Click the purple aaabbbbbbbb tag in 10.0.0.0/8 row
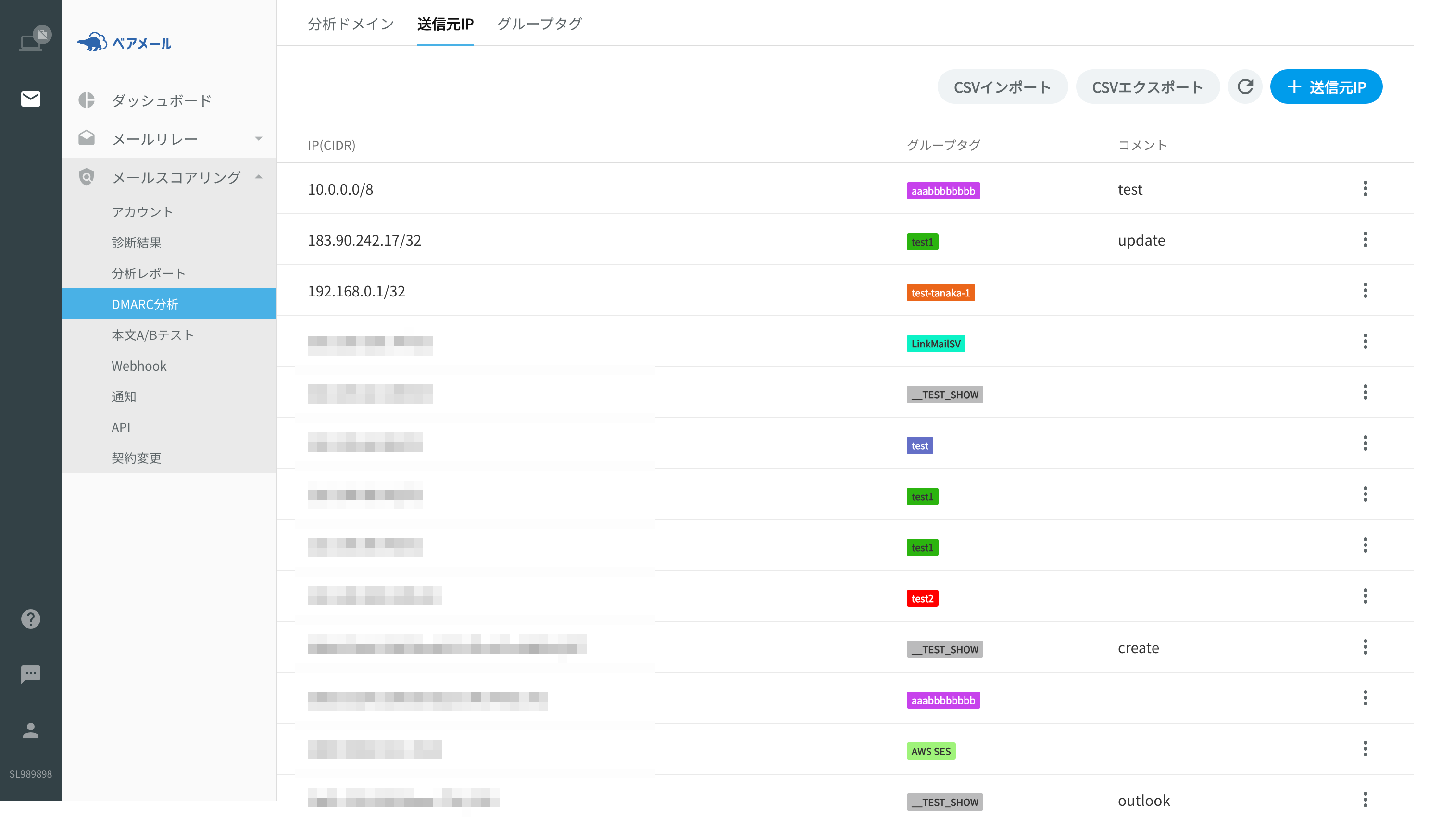Viewport: 1429px width, 840px height. 943,191
